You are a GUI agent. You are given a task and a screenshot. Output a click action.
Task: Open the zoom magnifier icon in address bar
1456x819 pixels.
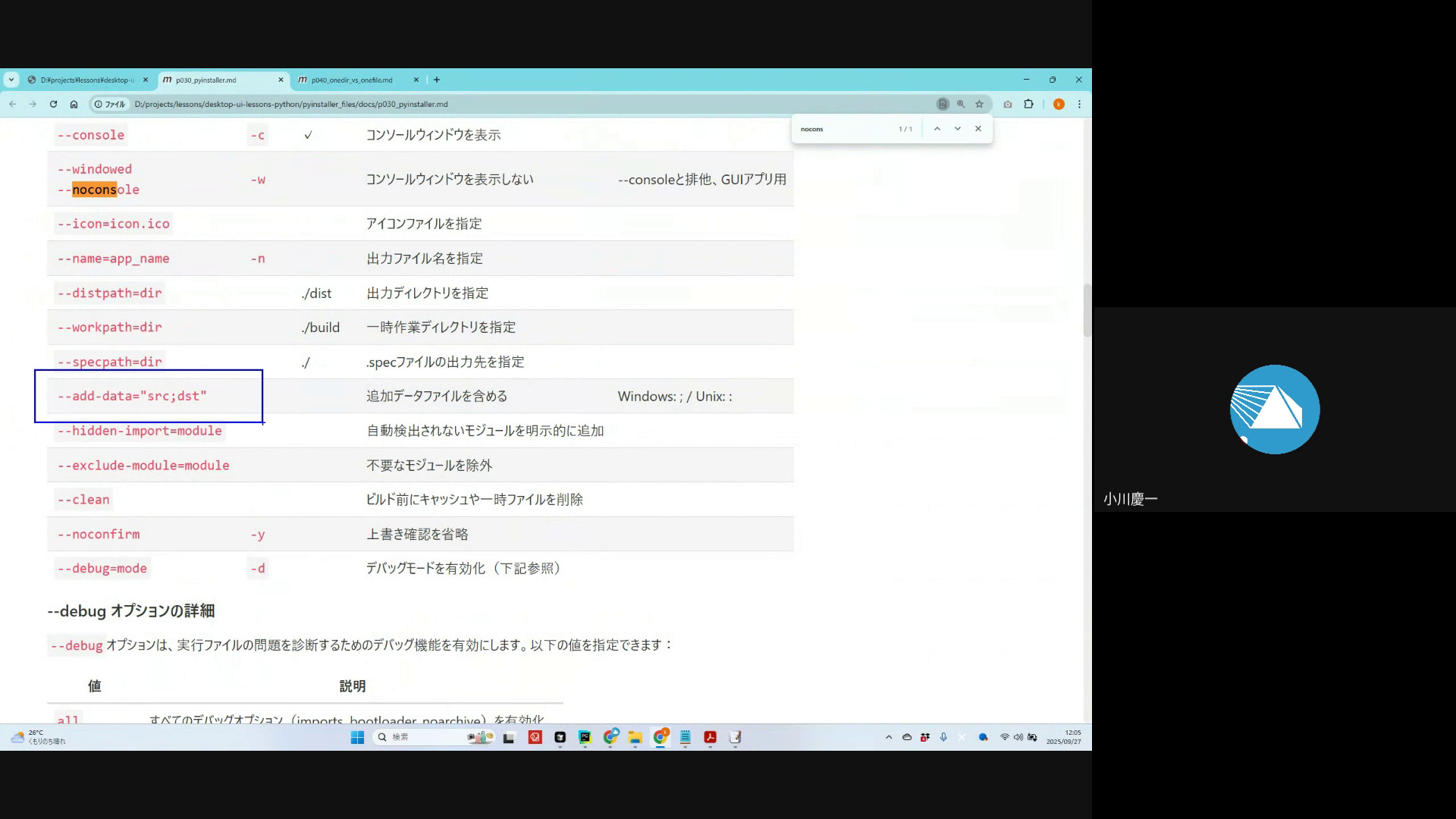point(961,104)
